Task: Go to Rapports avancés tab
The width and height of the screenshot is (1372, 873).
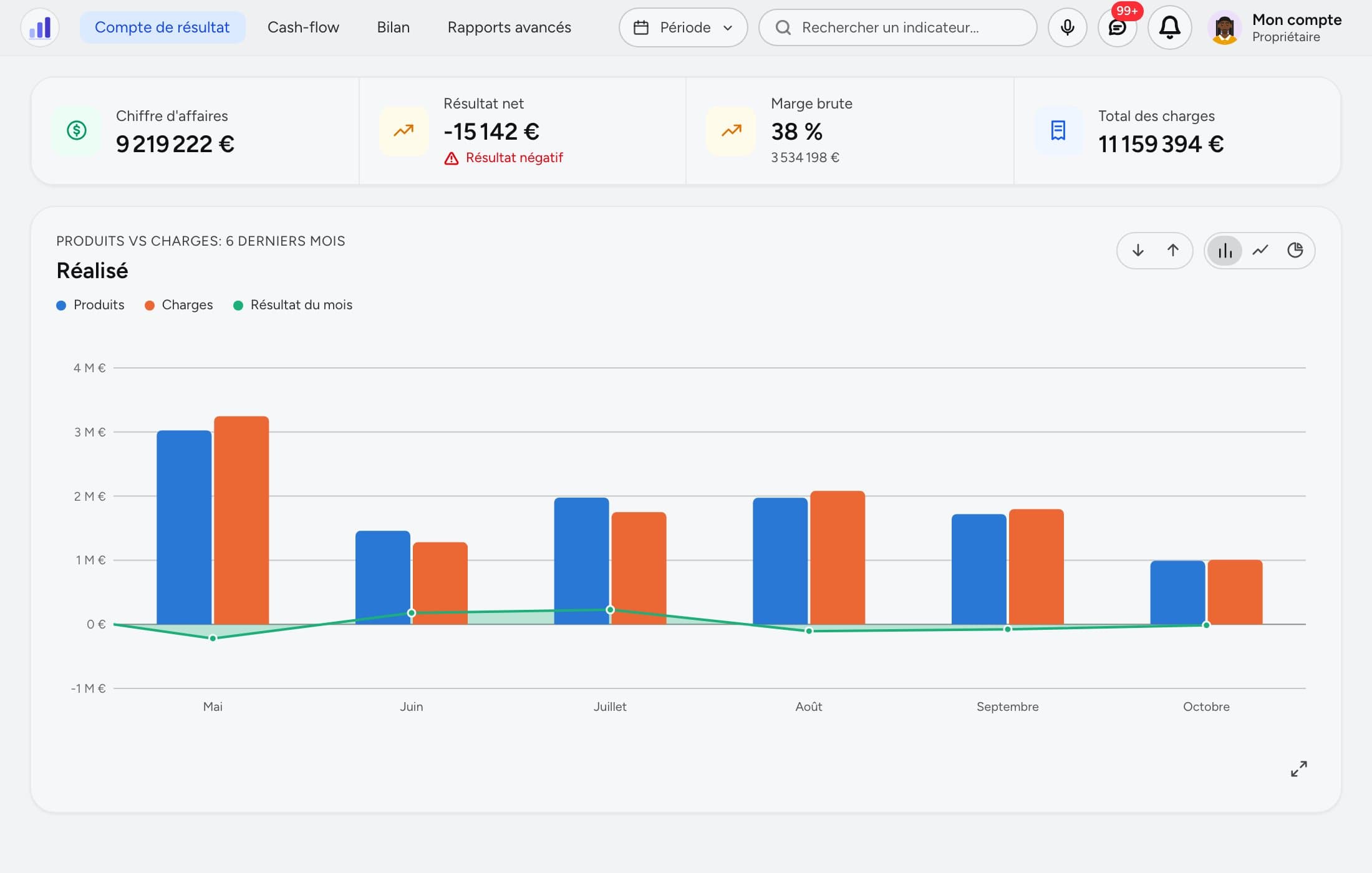Action: [x=509, y=27]
